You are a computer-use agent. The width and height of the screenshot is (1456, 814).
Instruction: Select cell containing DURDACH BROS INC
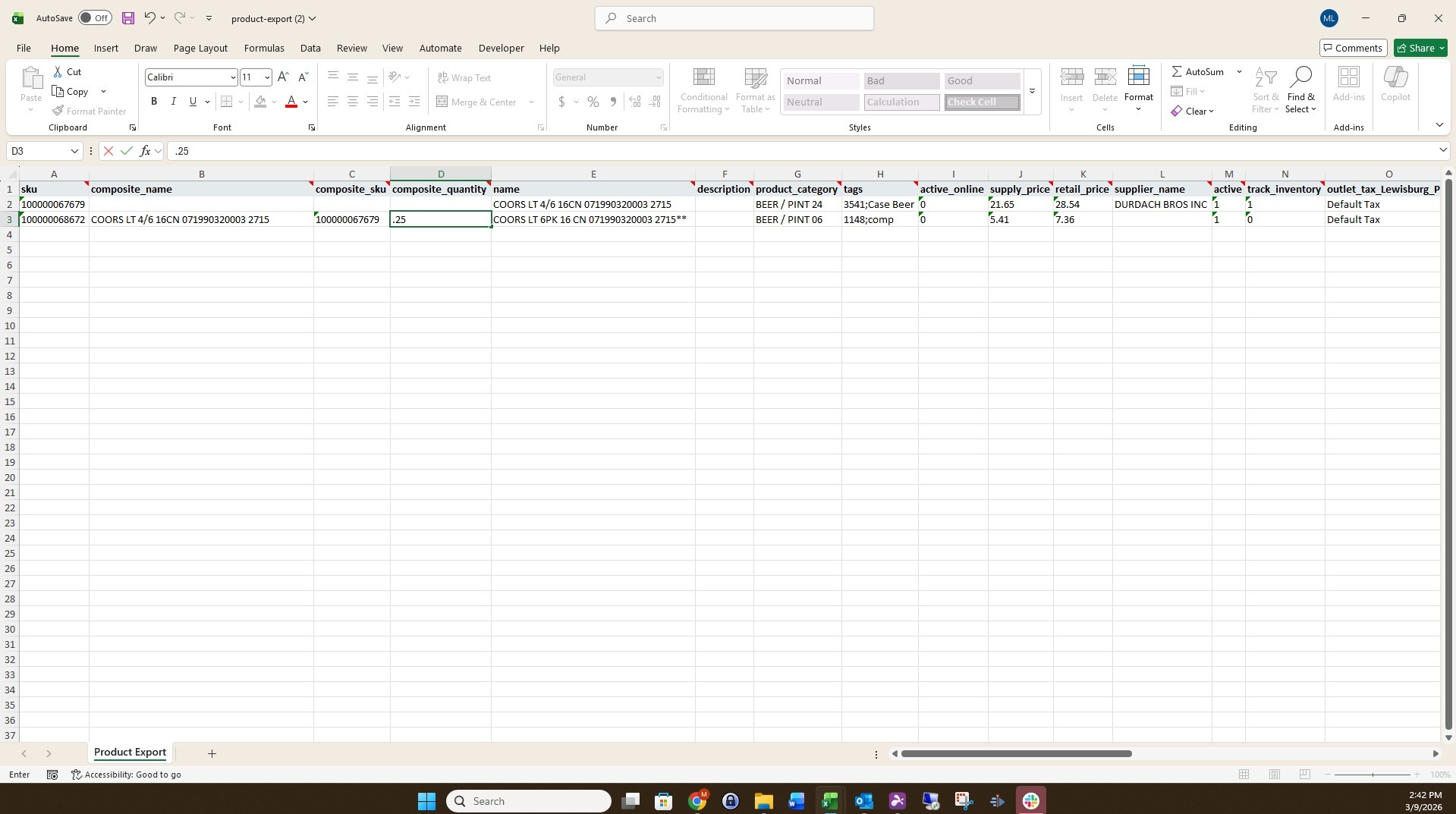pos(1161,204)
